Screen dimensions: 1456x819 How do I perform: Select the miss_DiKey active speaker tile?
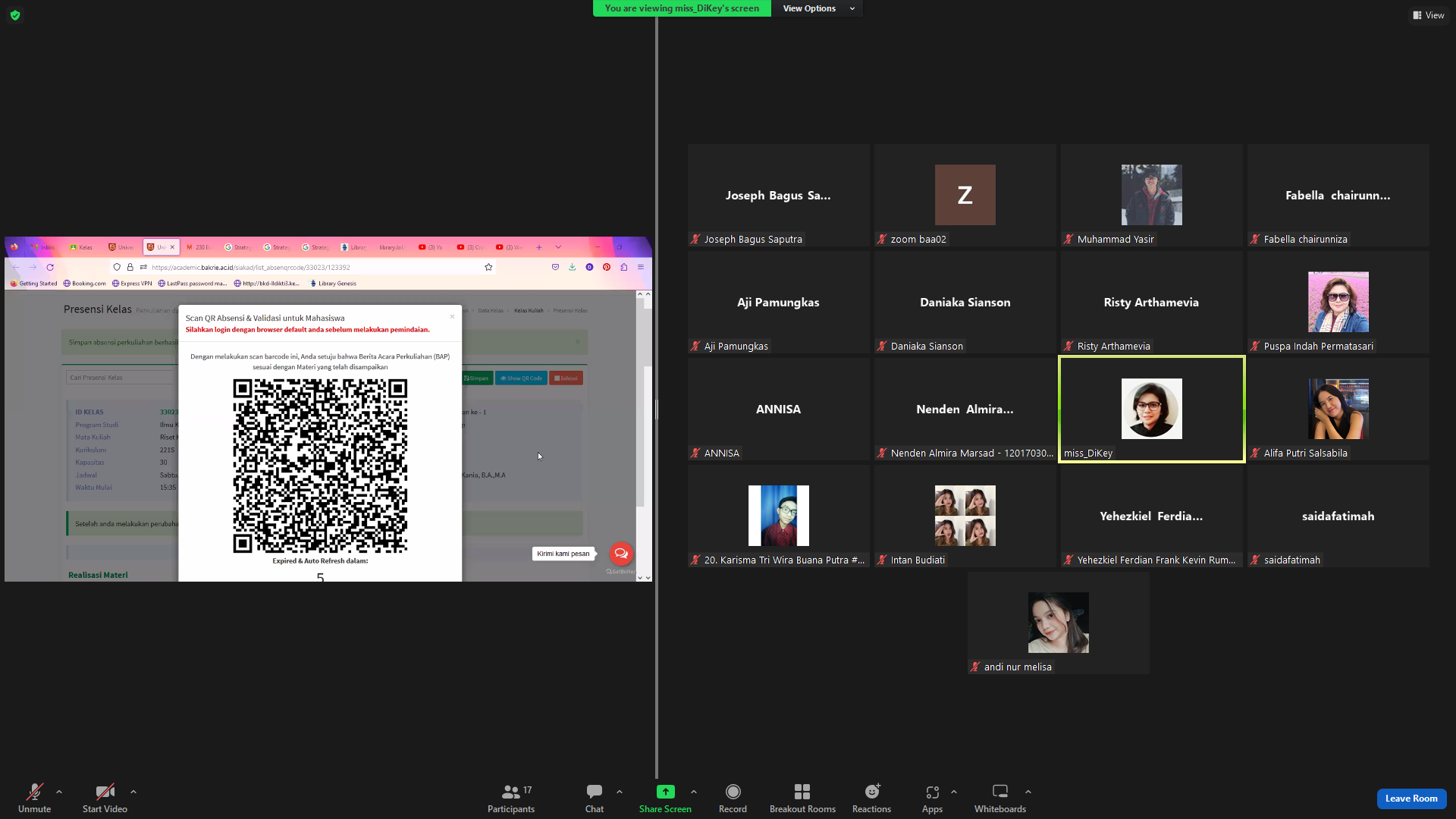(x=1151, y=409)
